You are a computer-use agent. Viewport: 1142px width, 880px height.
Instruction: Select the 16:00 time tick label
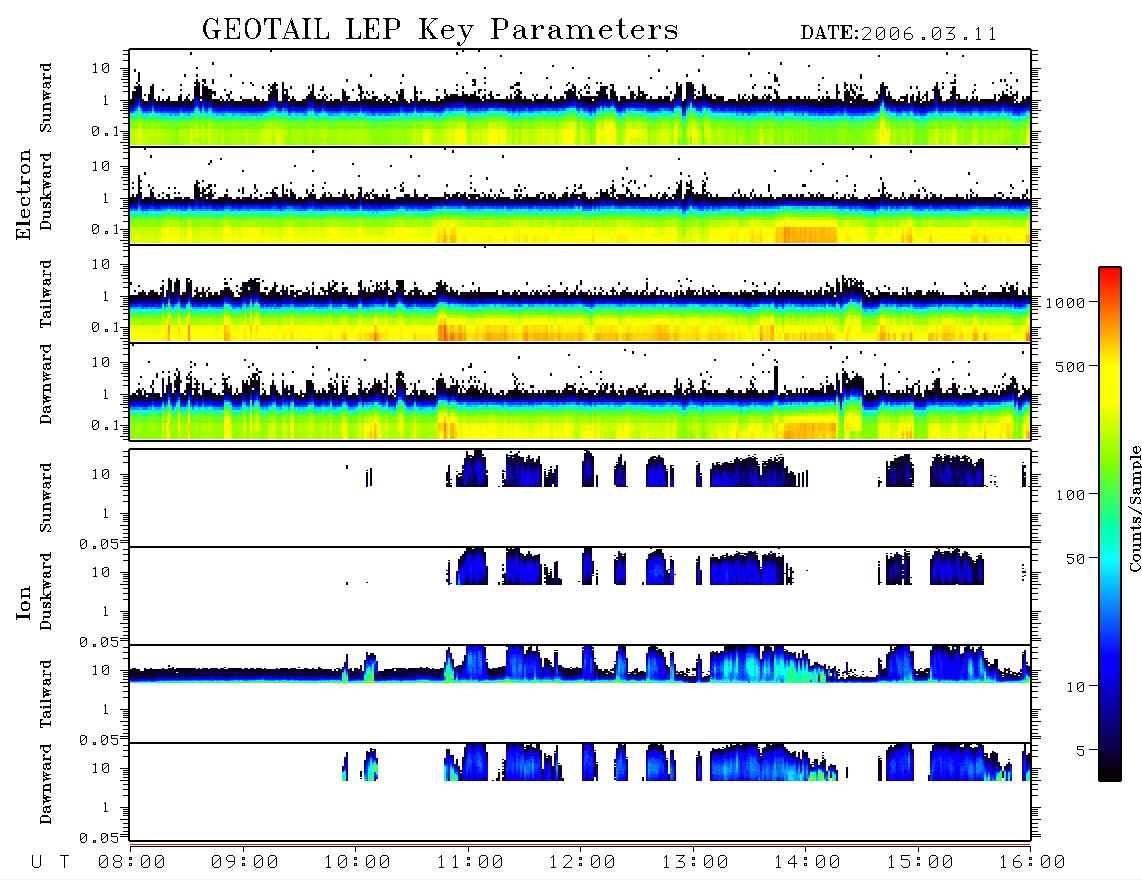(x=1031, y=863)
